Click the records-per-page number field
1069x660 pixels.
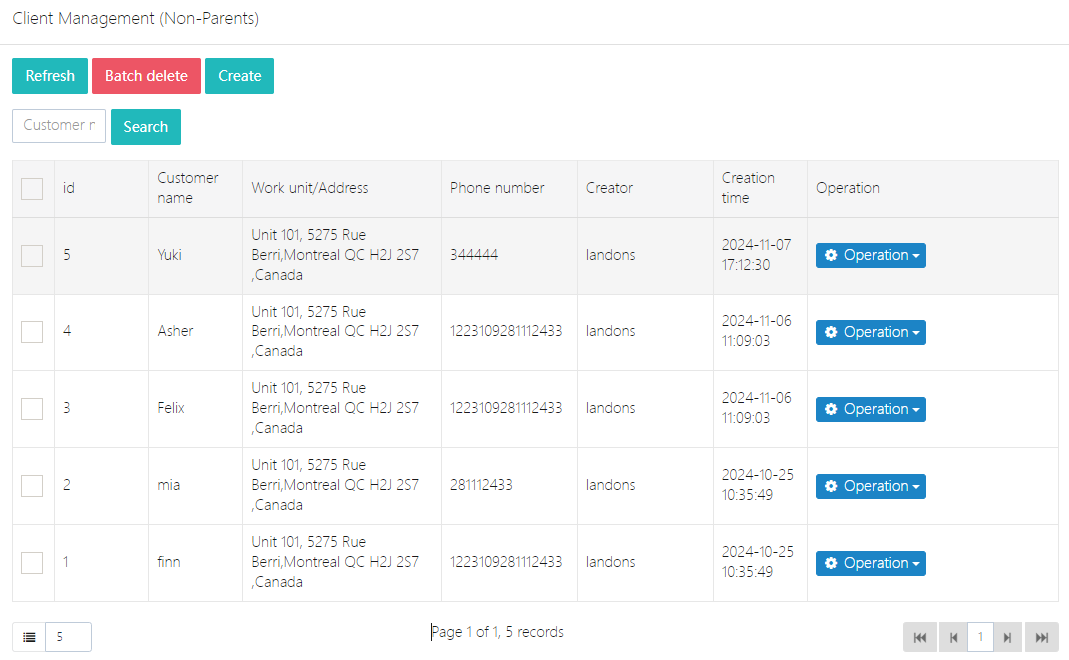click(x=68, y=637)
